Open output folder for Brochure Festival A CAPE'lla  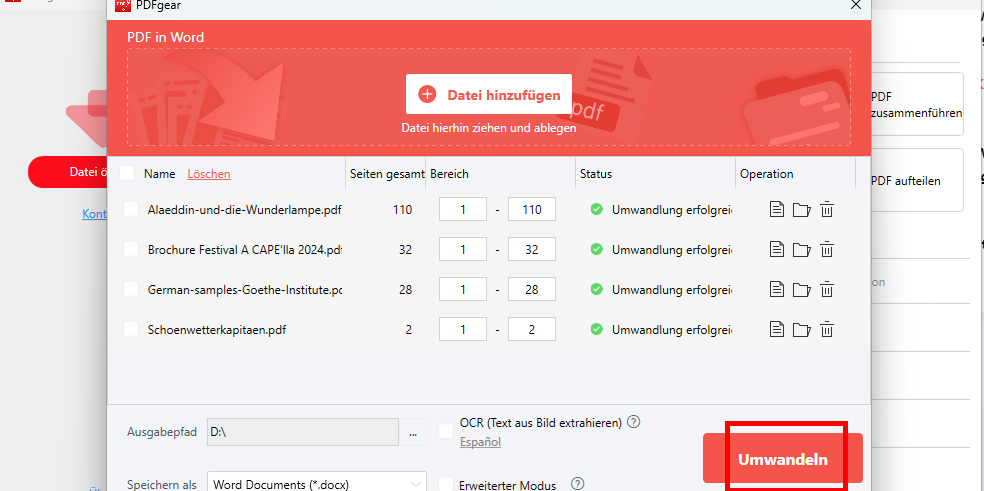(801, 249)
